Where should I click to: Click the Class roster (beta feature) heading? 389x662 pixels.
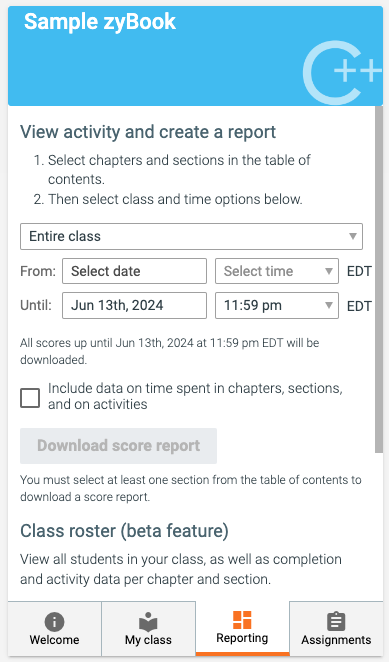[124, 531]
